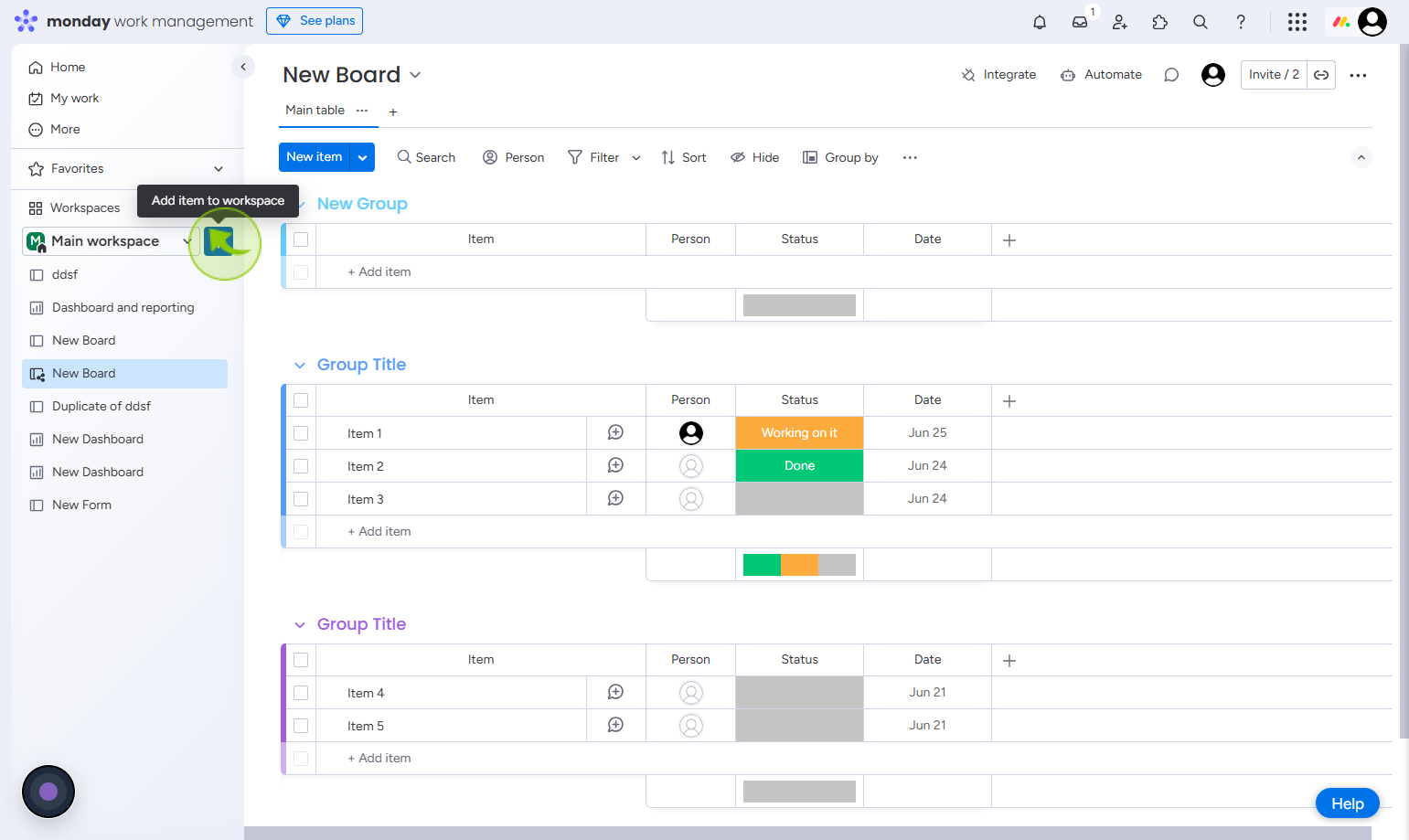Collapse the purple Group Title group
The image size is (1409, 840).
(299, 625)
